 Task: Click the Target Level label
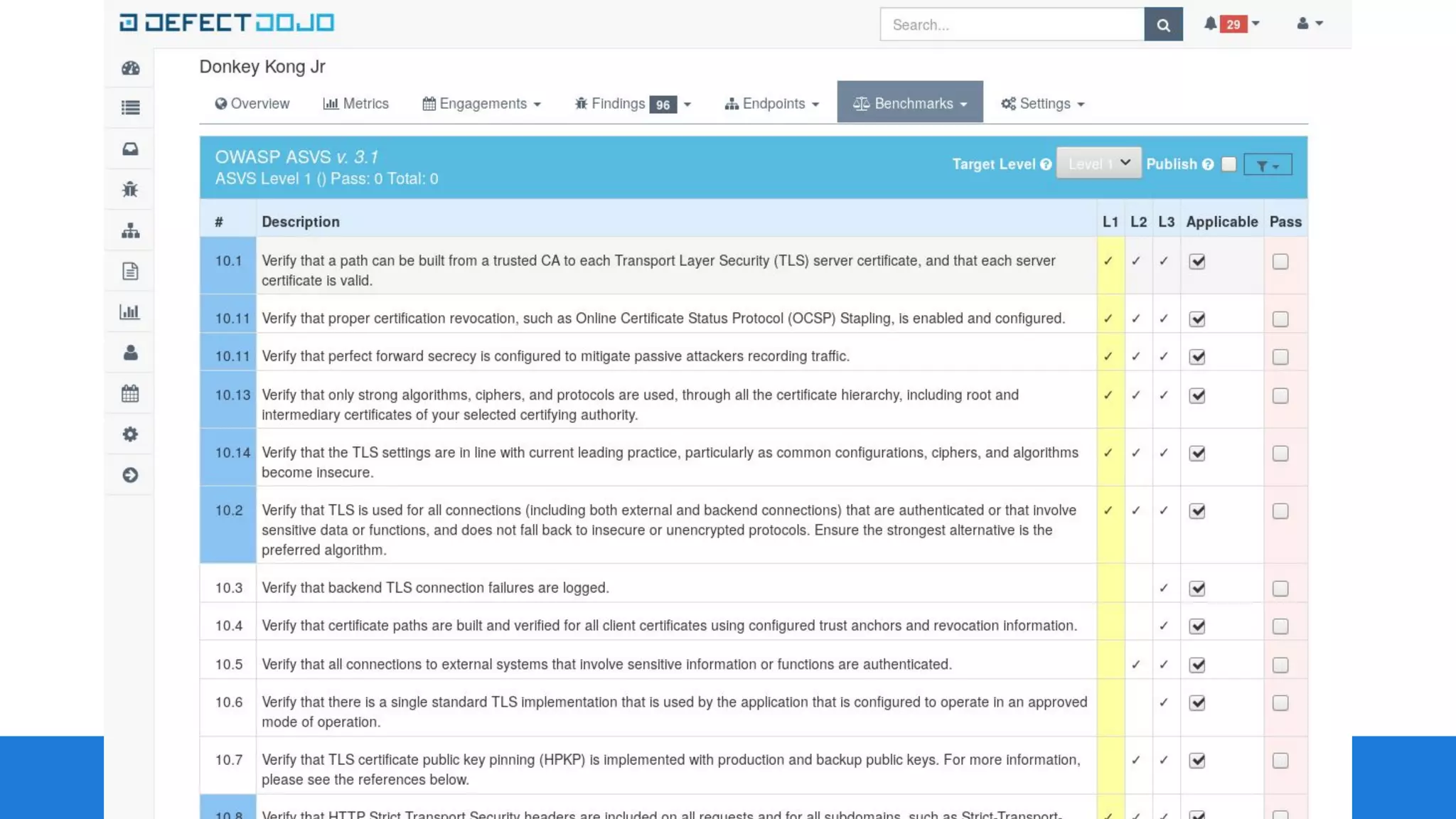pyautogui.click(x=994, y=164)
